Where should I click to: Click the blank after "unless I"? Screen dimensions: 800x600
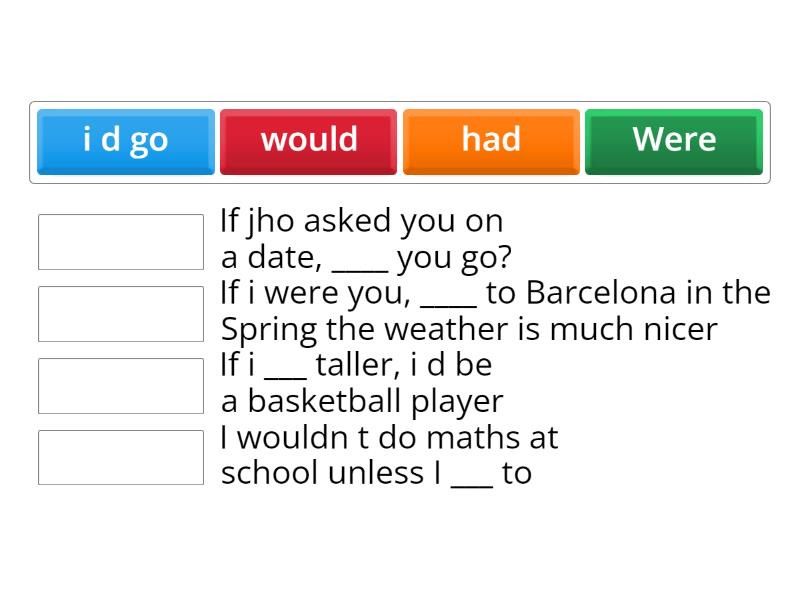click(x=472, y=478)
